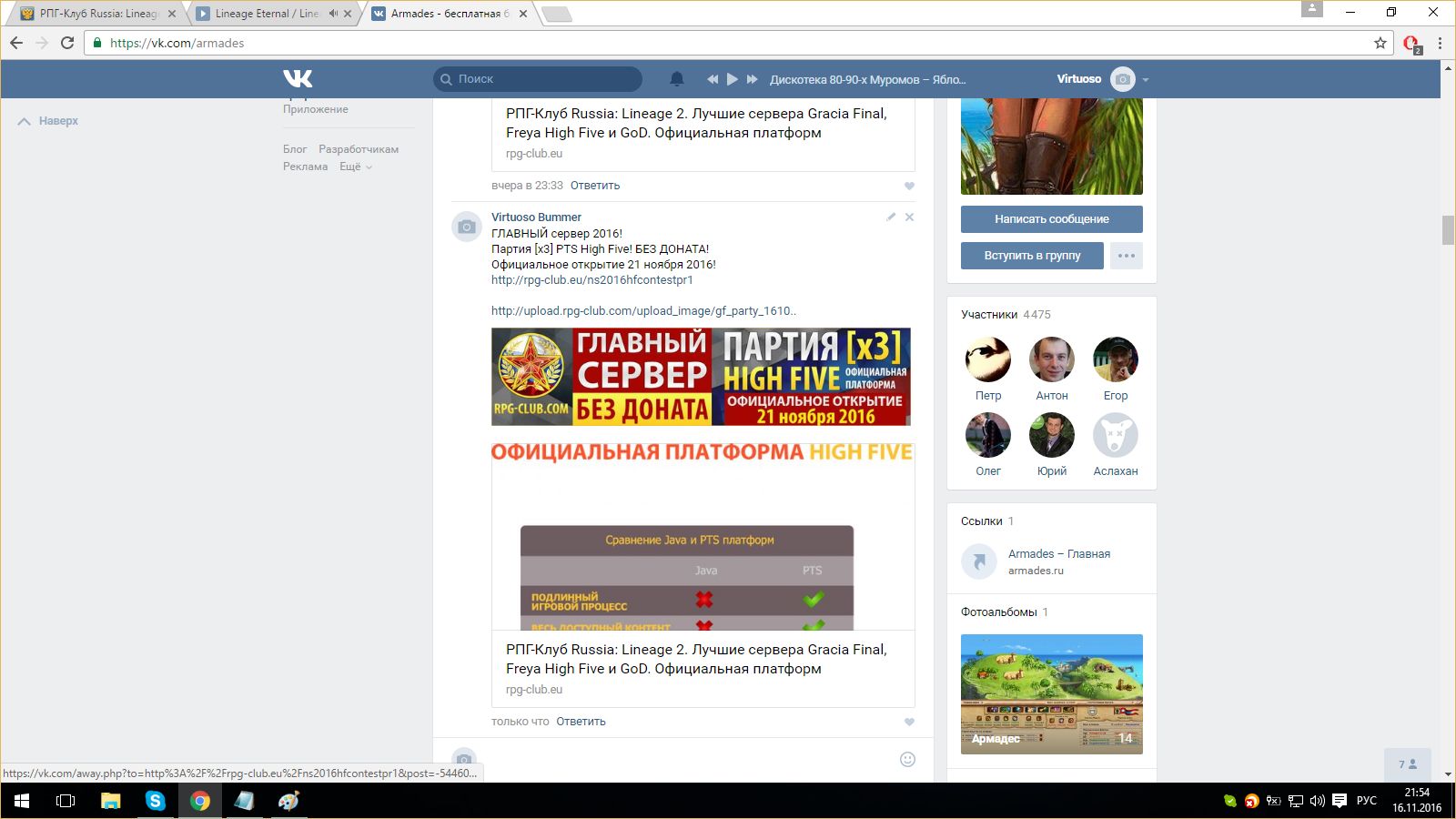Click Opera-style red extension icon
1456x819 pixels.
coord(1411,44)
